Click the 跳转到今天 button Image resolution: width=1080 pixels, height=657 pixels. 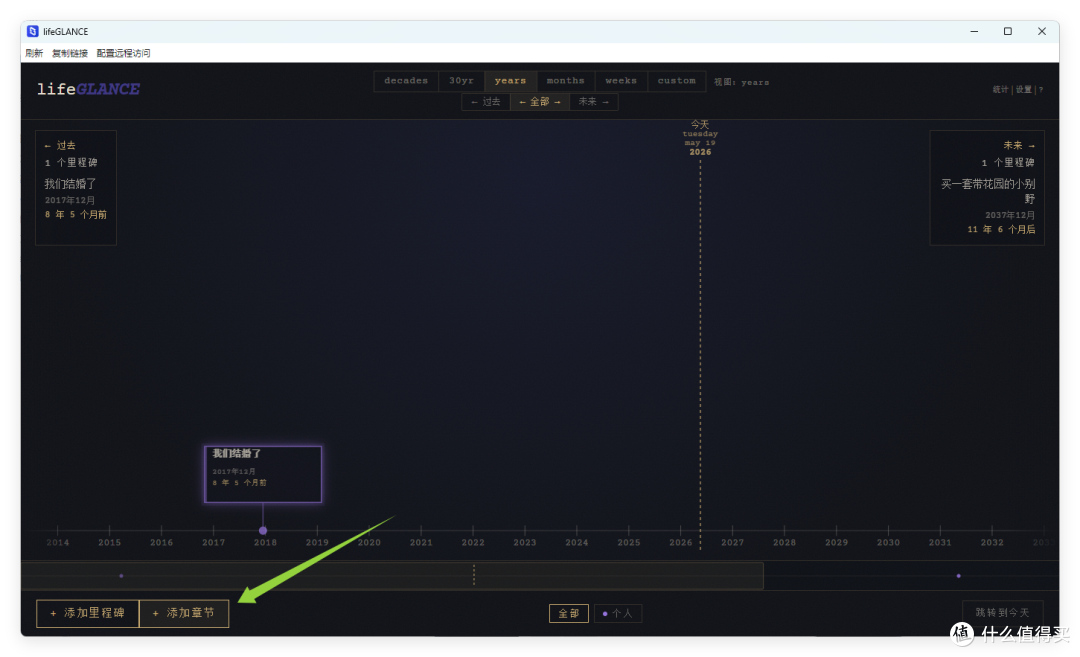click(x=1002, y=612)
